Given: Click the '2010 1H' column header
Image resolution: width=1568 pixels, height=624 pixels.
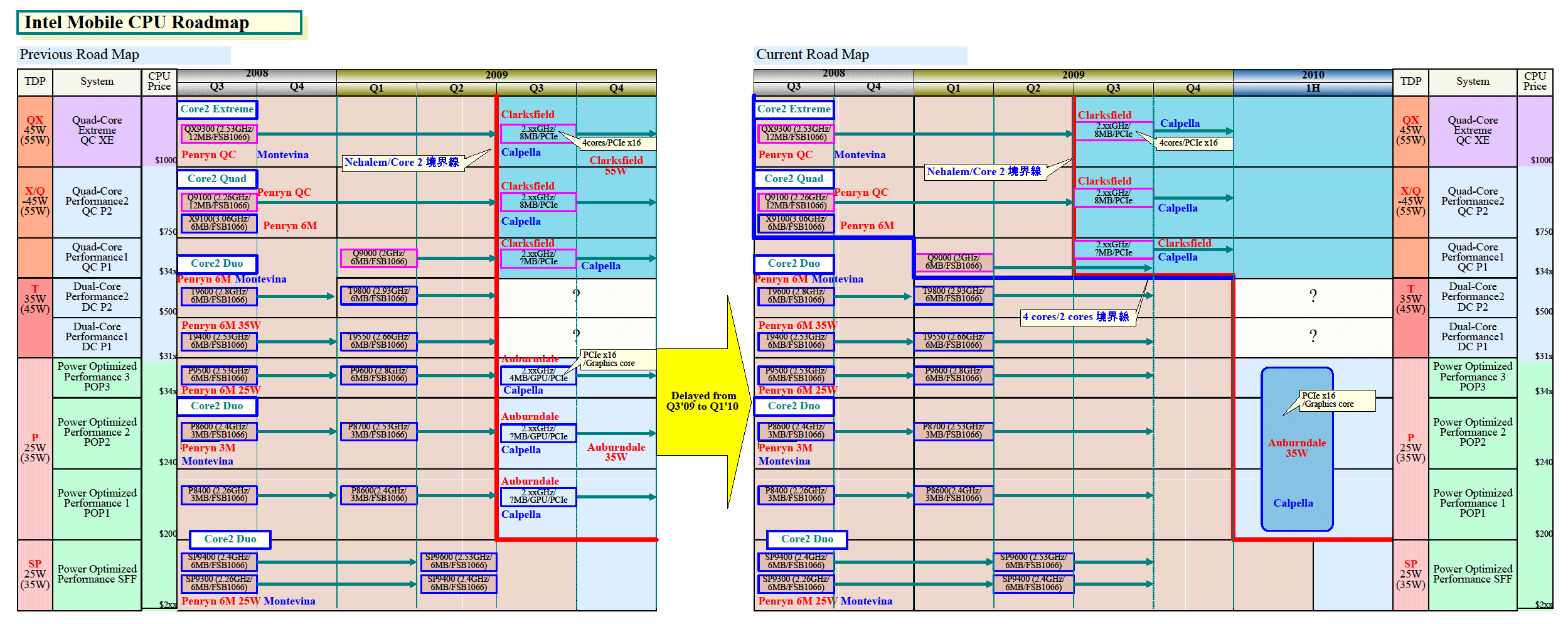Looking at the screenshot, I should [1313, 82].
